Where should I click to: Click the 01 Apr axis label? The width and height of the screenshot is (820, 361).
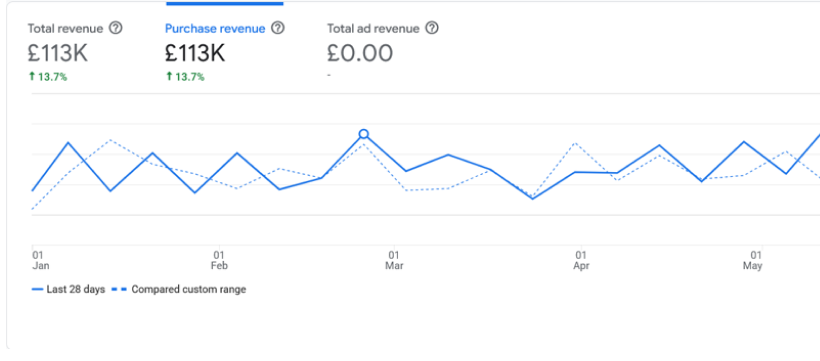point(581,261)
